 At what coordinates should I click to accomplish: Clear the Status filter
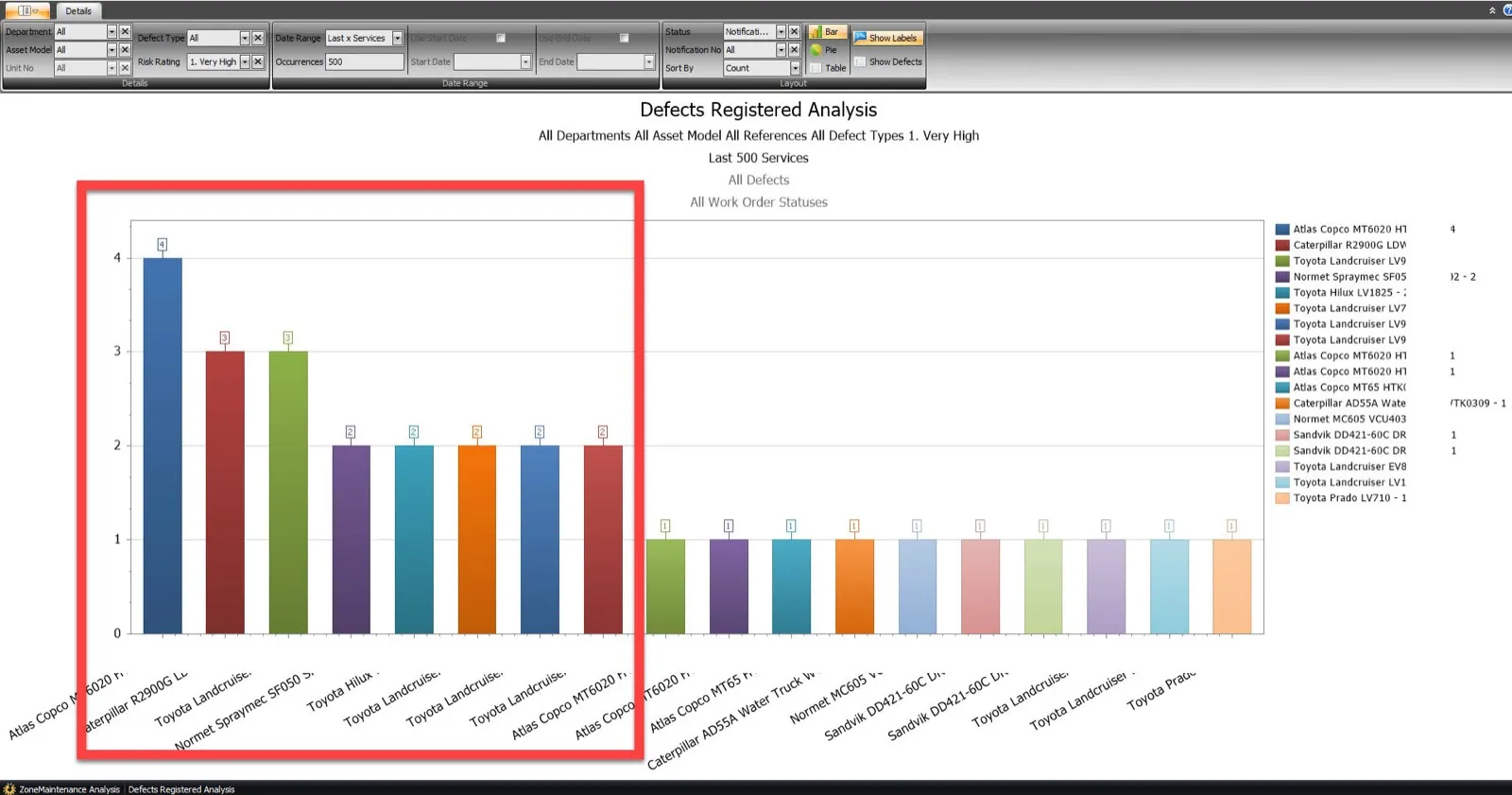coord(794,31)
